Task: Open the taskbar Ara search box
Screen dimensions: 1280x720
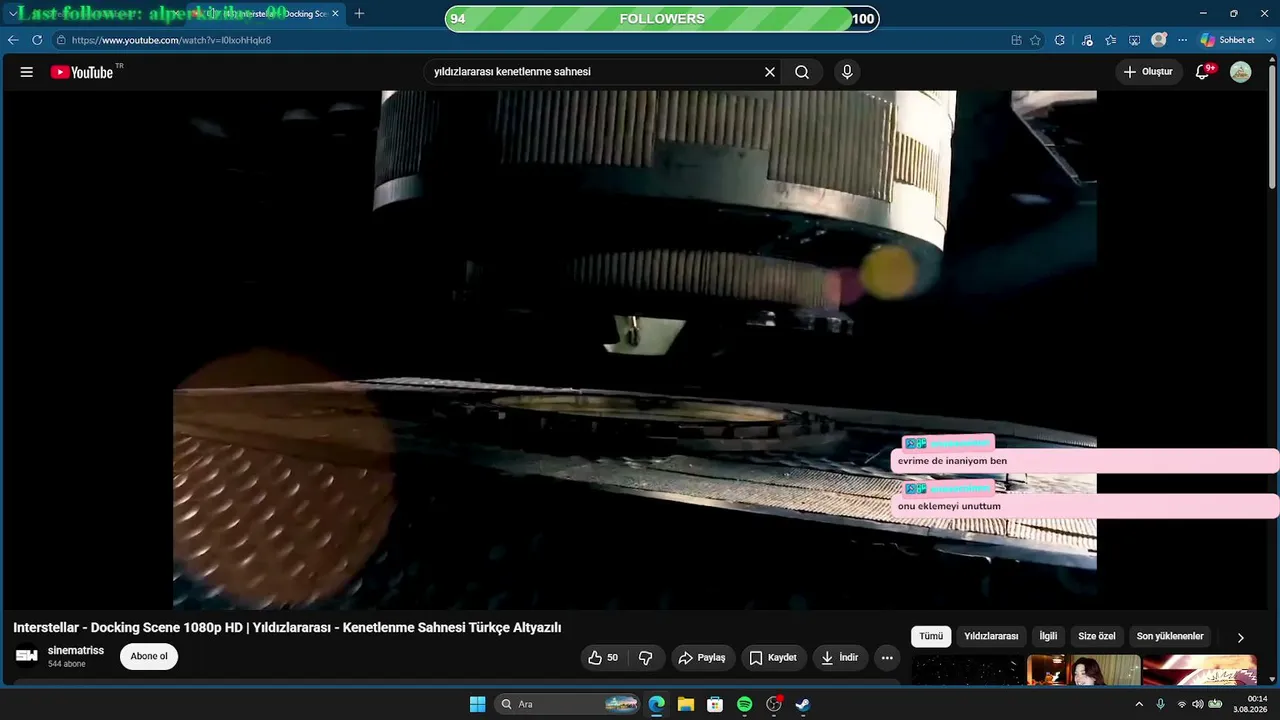Action: 568,704
